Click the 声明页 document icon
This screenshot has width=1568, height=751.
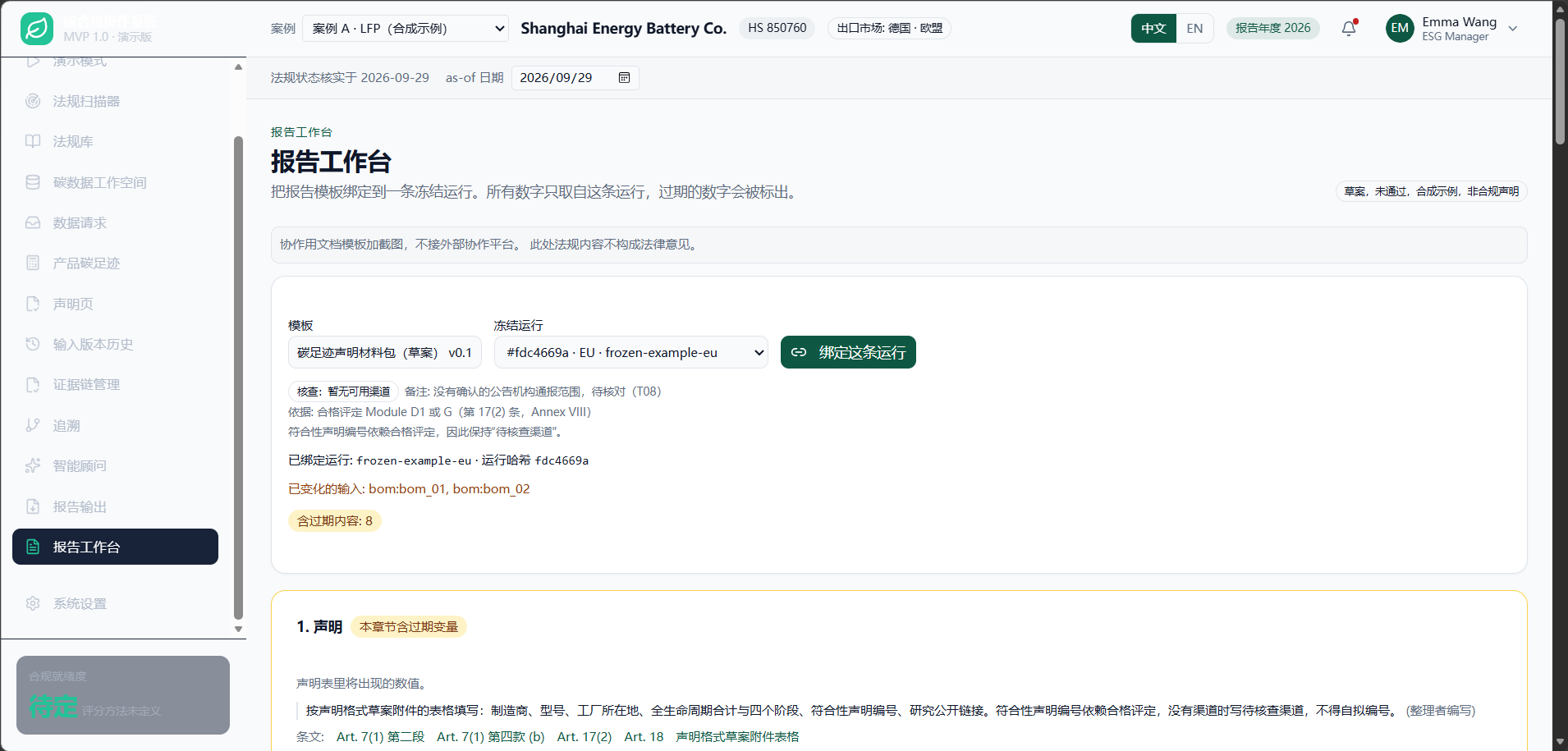tap(33, 304)
